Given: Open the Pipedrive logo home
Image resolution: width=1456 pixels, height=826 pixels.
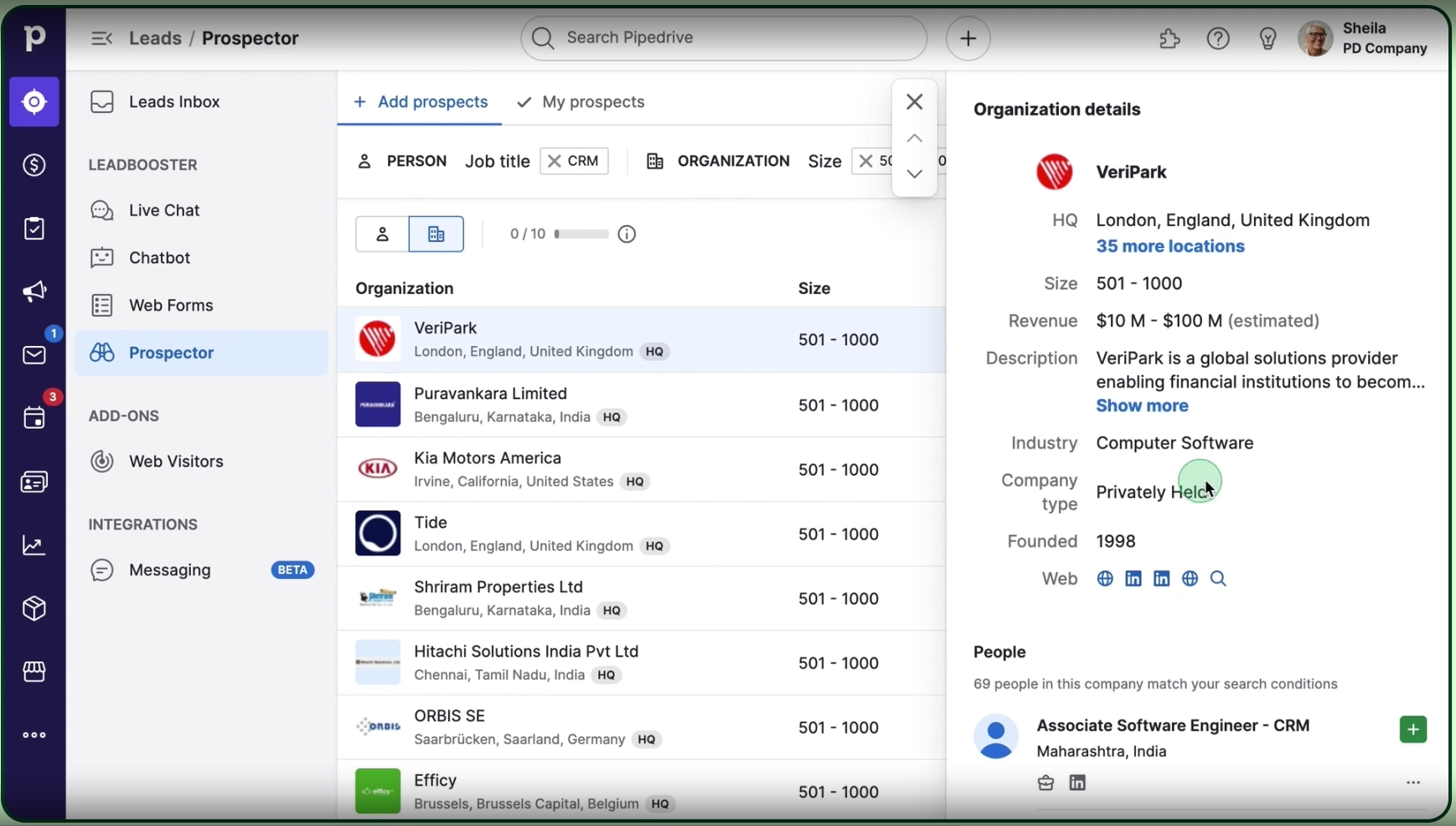Looking at the screenshot, I should (x=34, y=38).
